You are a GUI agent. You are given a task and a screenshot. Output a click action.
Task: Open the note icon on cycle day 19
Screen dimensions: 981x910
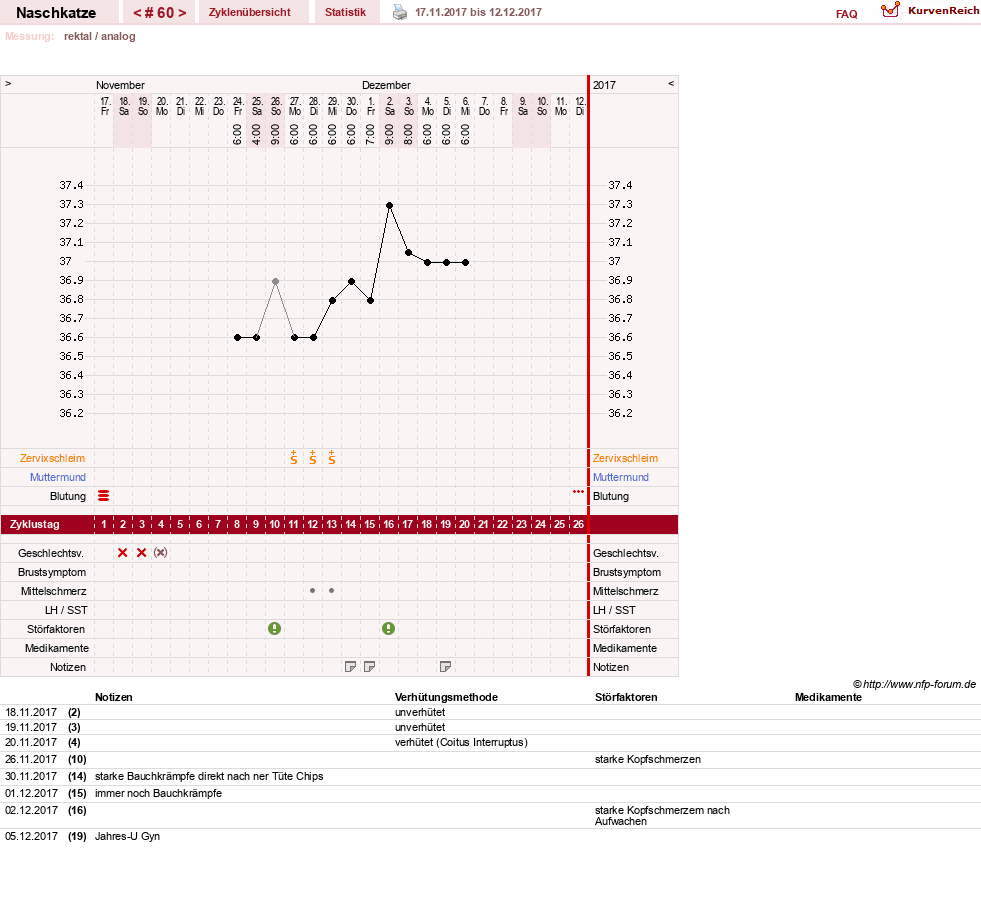coord(445,667)
